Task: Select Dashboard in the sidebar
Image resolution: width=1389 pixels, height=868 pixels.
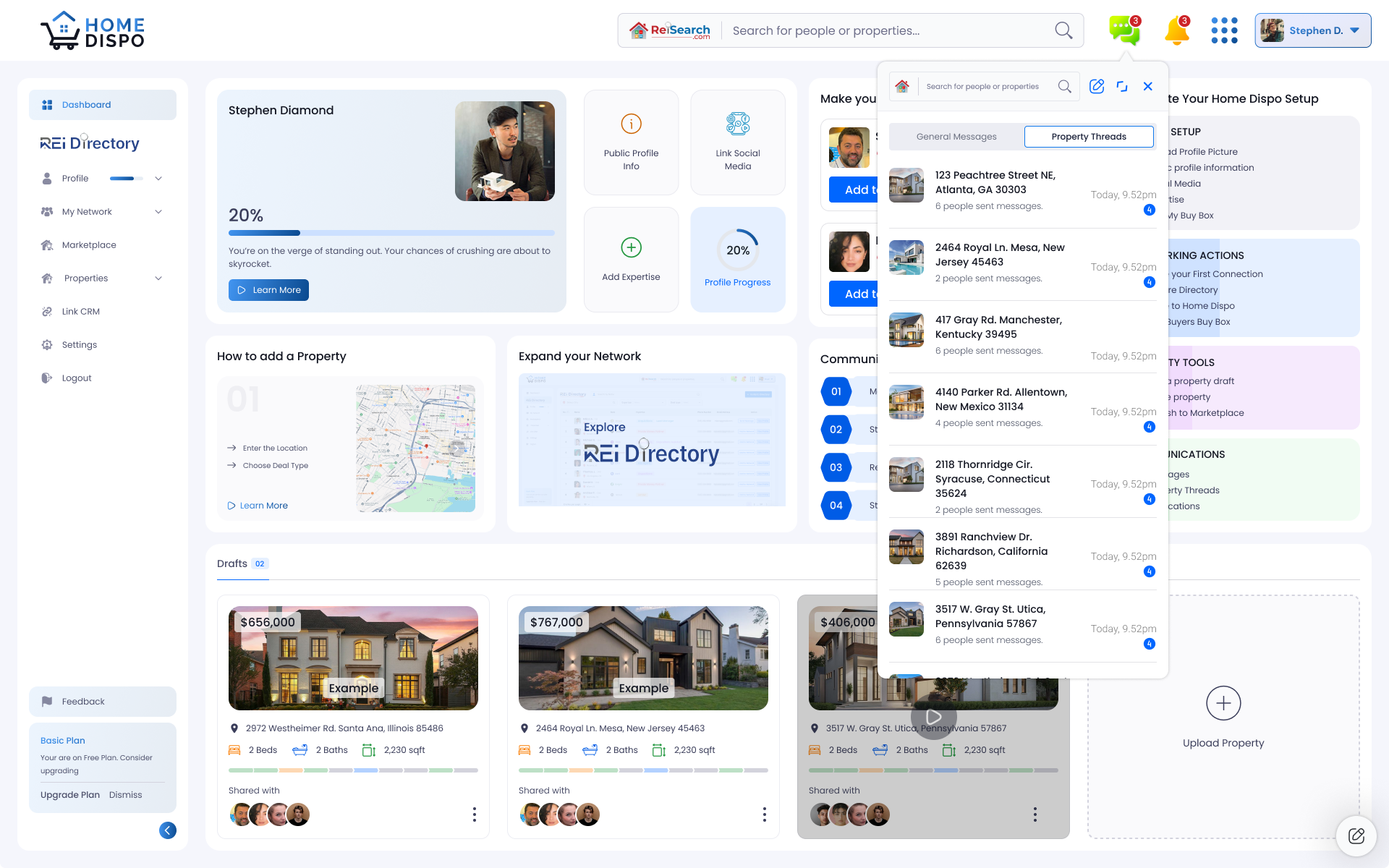Action: (x=86, y=104)
